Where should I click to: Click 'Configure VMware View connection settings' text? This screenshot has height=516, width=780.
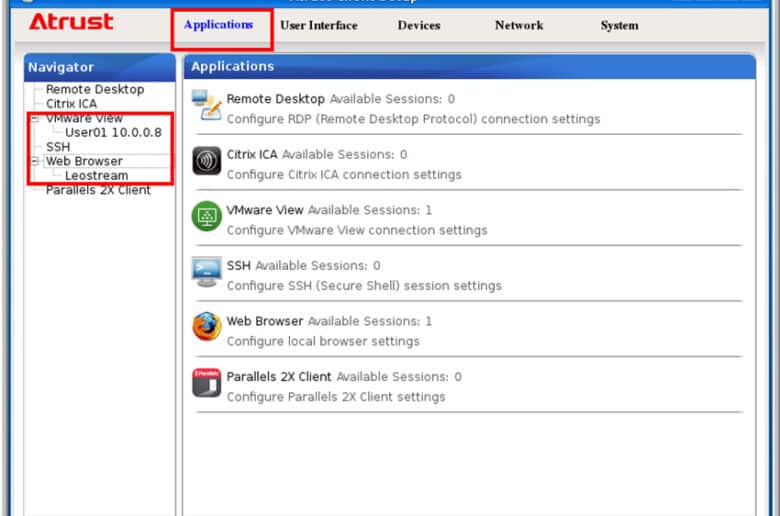357,230
